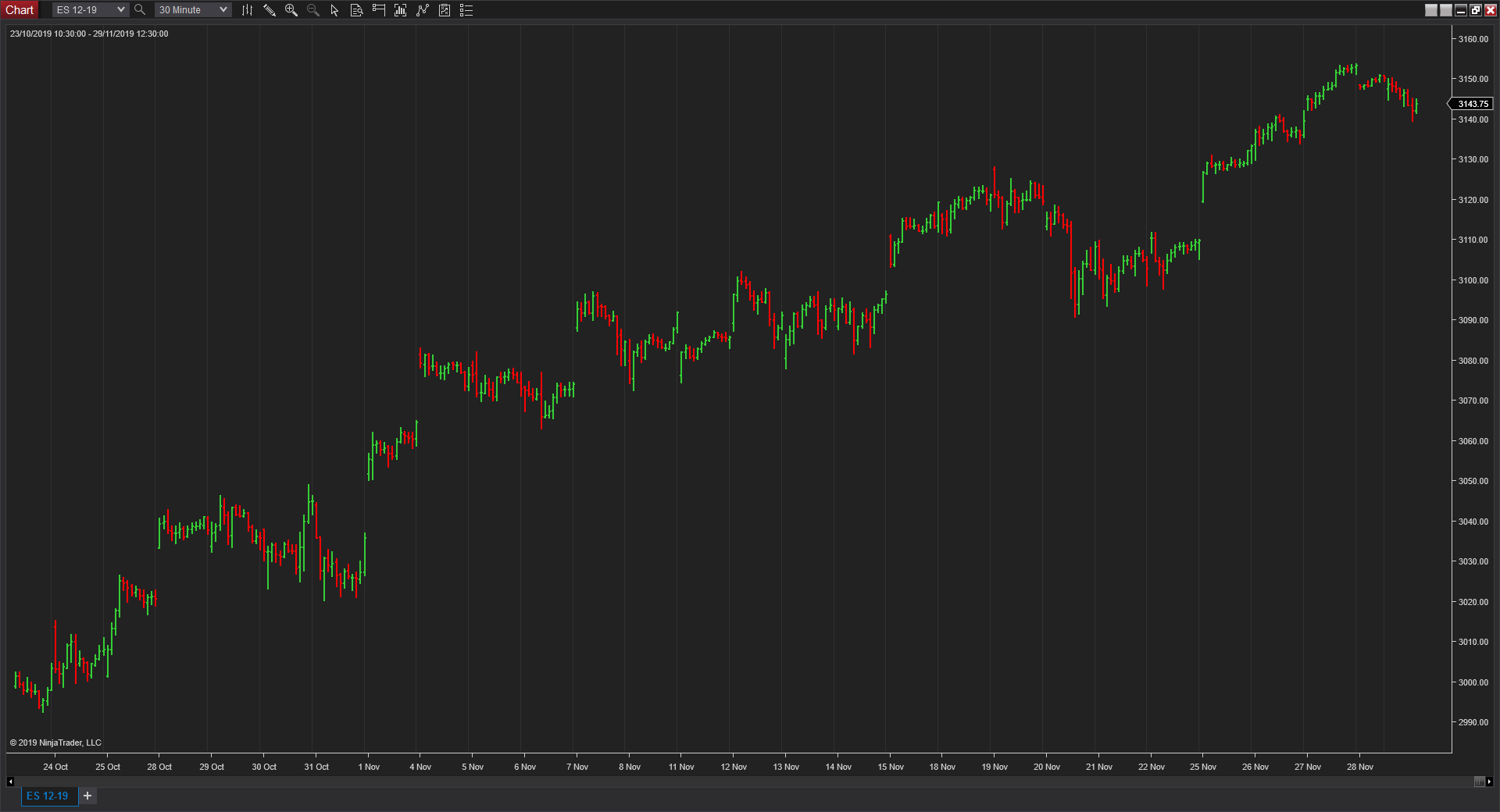Open the Data Box icon
The image size is (1500, 812).
coord(356,10)
